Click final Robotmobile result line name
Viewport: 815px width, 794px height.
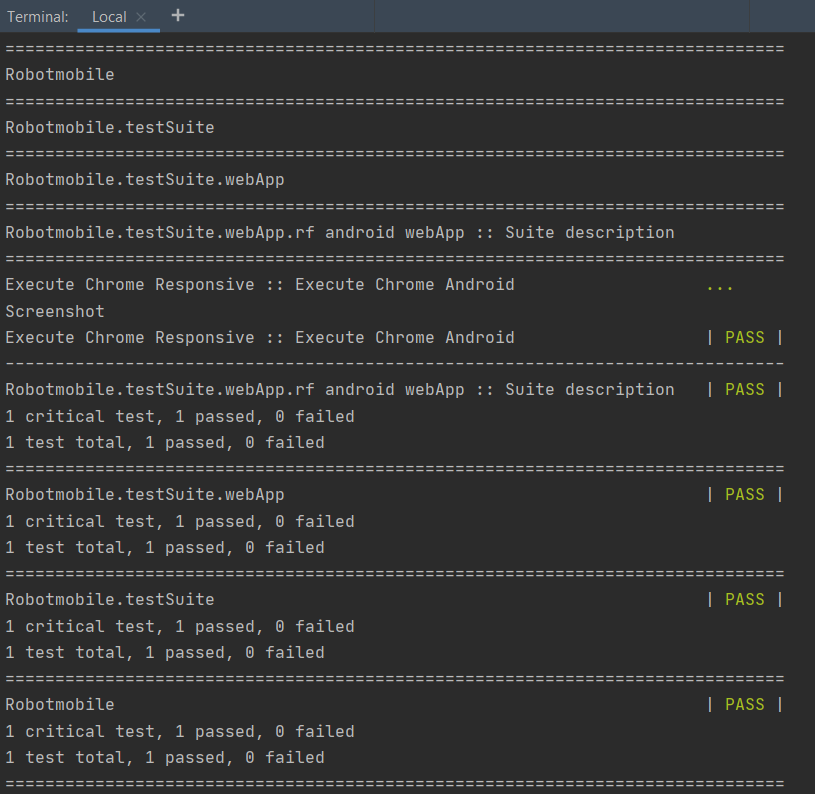tap(60, 705)
